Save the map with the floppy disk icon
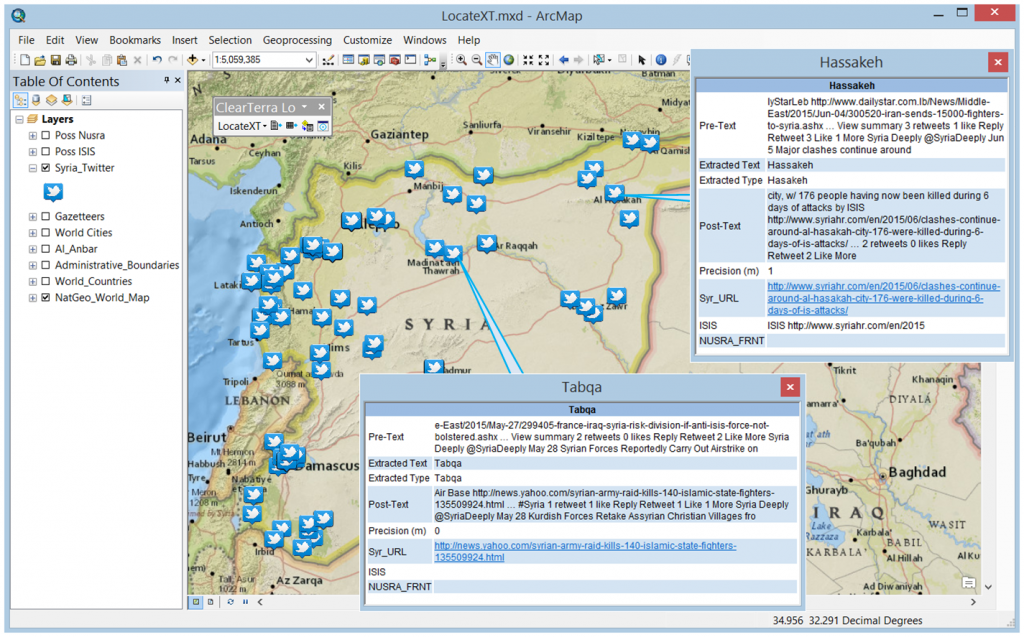Image resolution: width=1024 pixels, height=637 pixels. (x=56, y=60)
